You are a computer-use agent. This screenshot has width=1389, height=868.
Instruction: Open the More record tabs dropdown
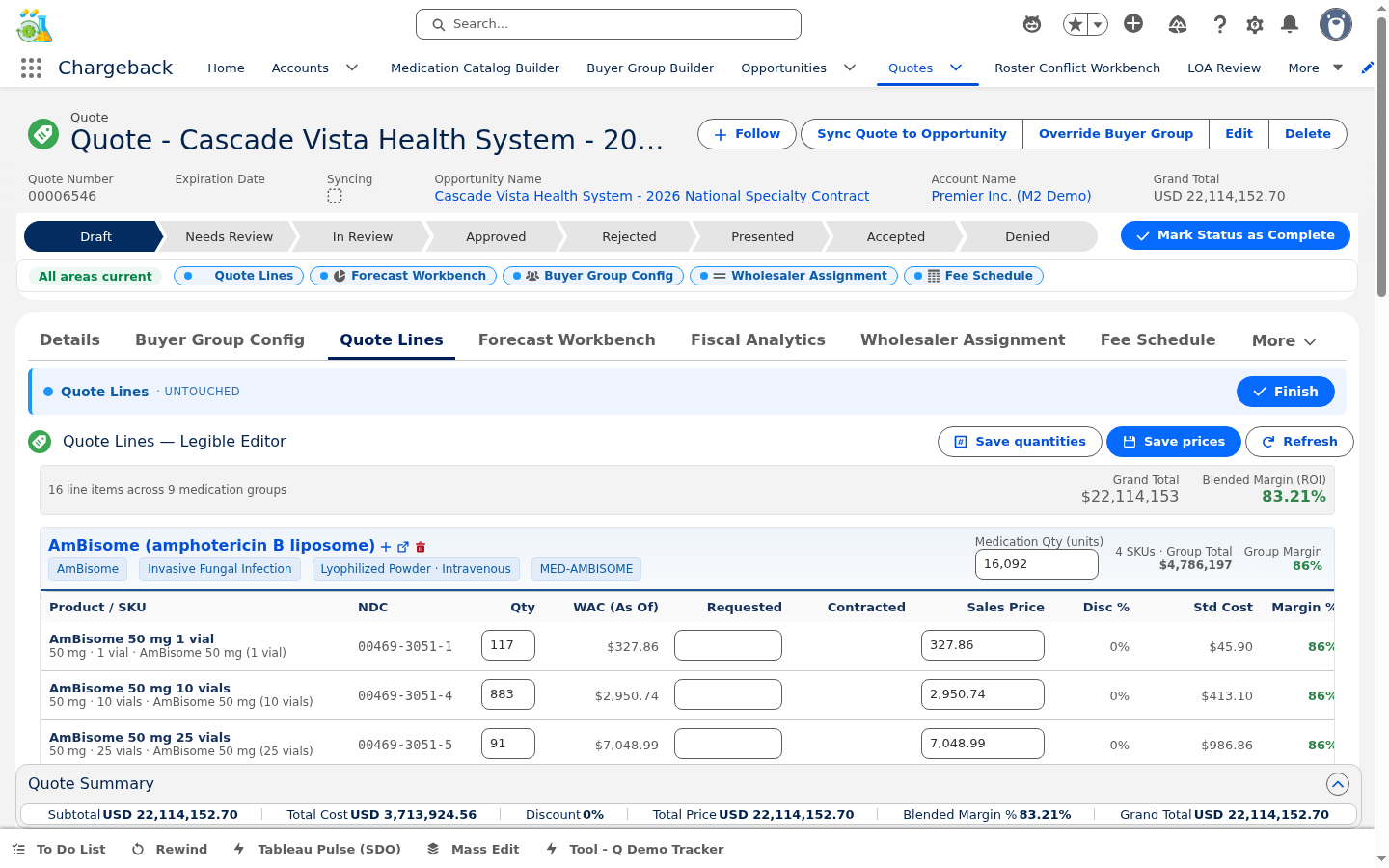pyautogui.click(x=1284, y=340)
